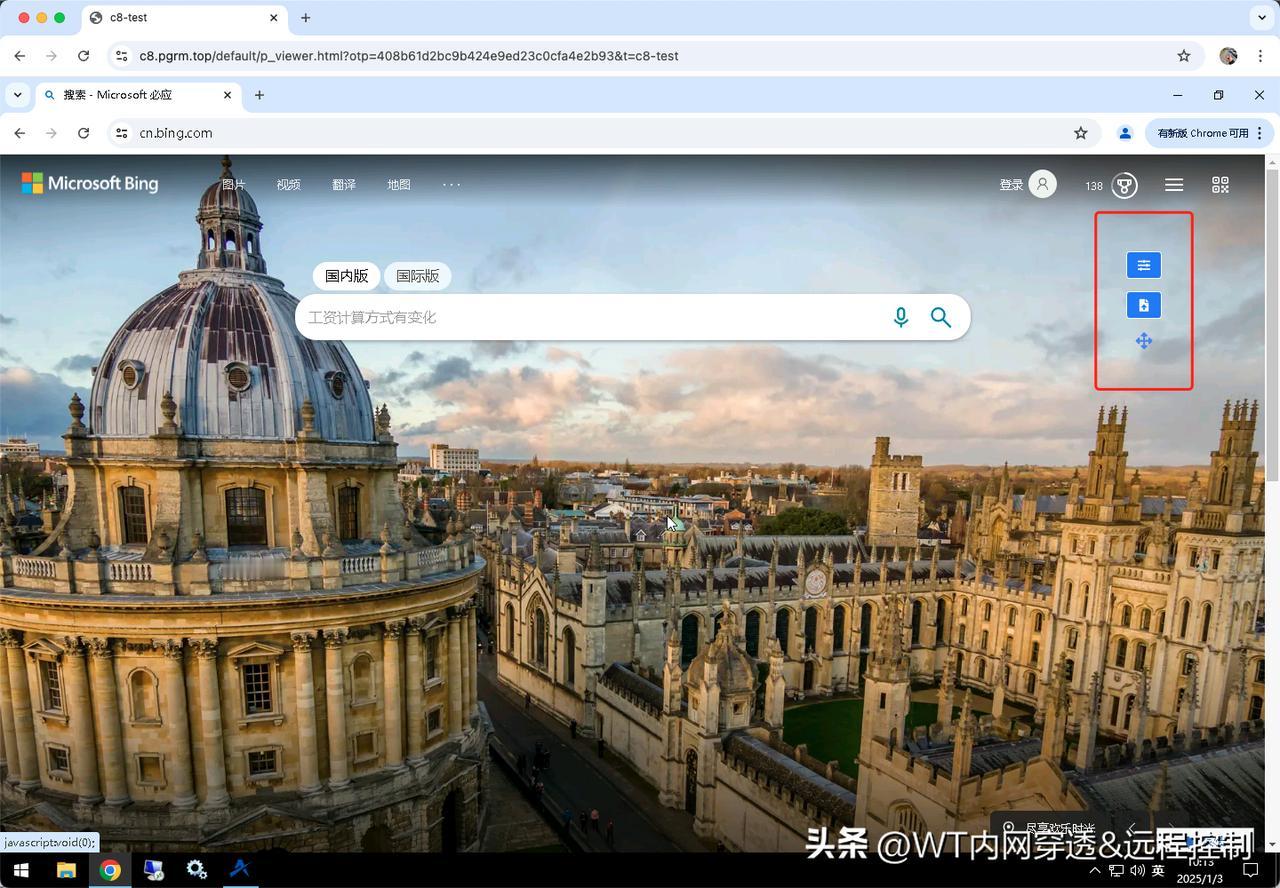The image size is (1280, 888).
Task: Open a new tab in the inner Chrome
Action: [259, 95]
